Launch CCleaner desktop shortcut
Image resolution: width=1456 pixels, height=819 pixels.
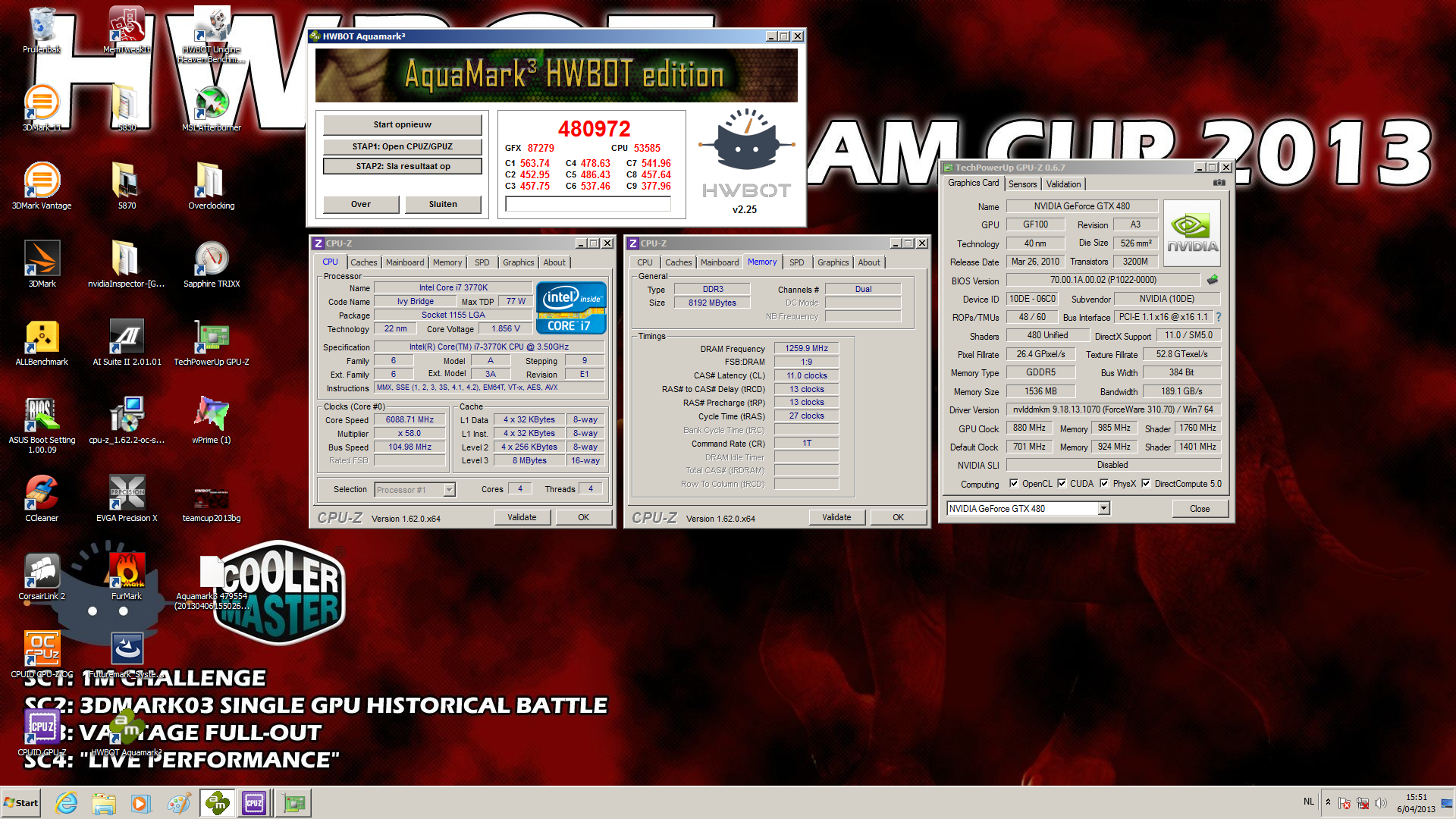(x=42, y=498)
